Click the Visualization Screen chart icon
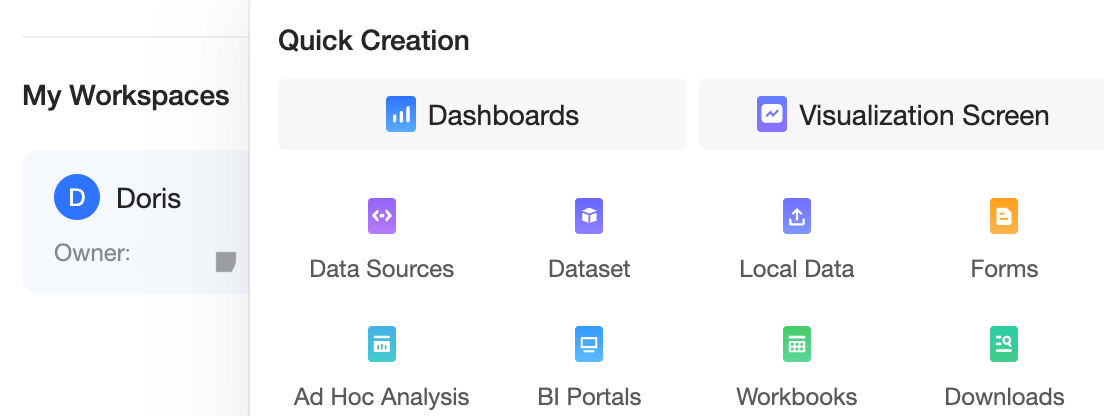Screen dimensions: 1104x416 click(x=772, y=115)
